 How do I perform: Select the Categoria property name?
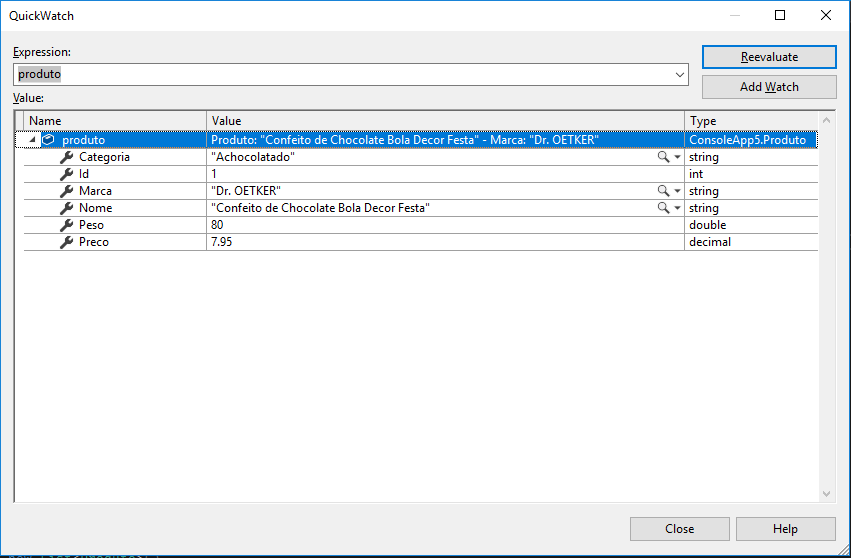[x=104, y=157]
